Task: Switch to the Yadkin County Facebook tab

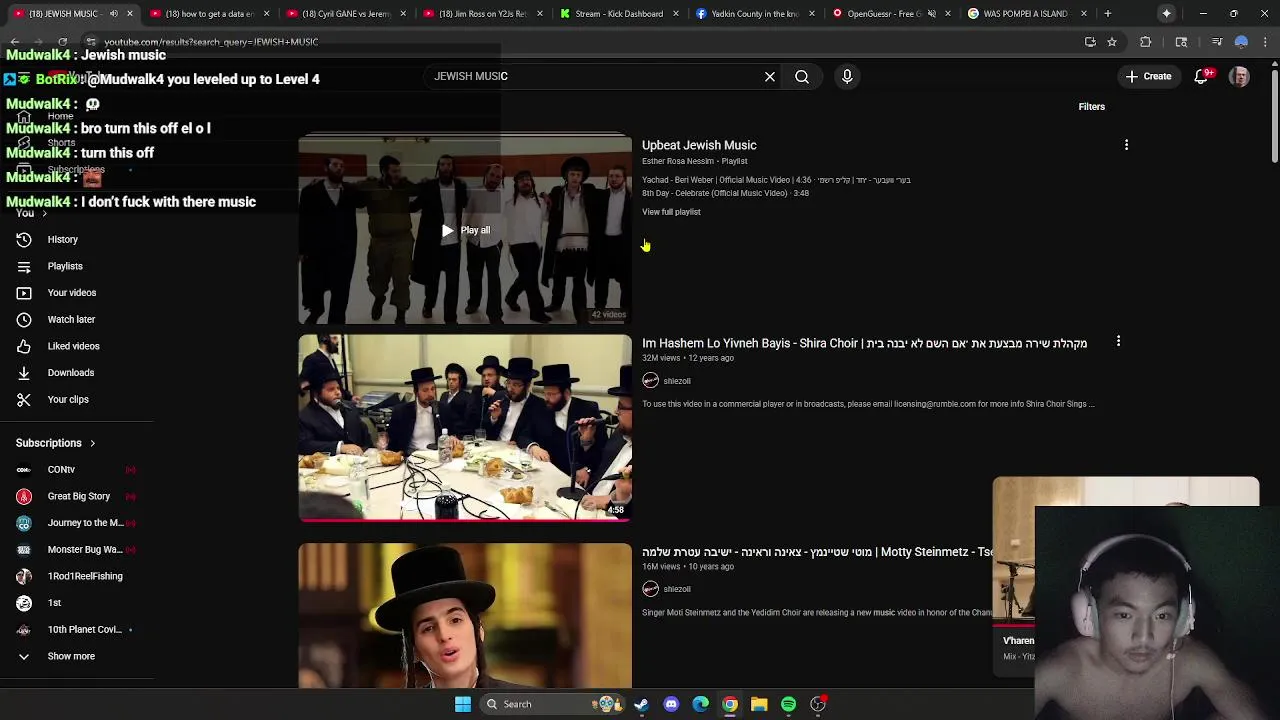Action: (755, 13)
